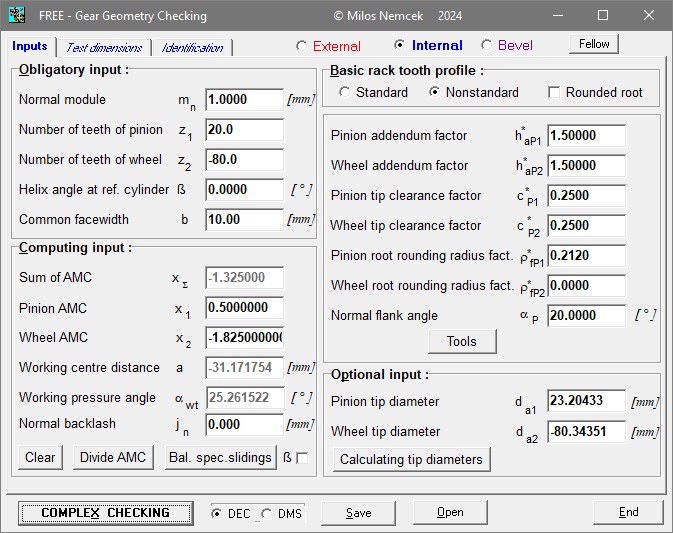The image size is (673, 533).
Task: Click the Fellow button
Action: tap(594, 44)
